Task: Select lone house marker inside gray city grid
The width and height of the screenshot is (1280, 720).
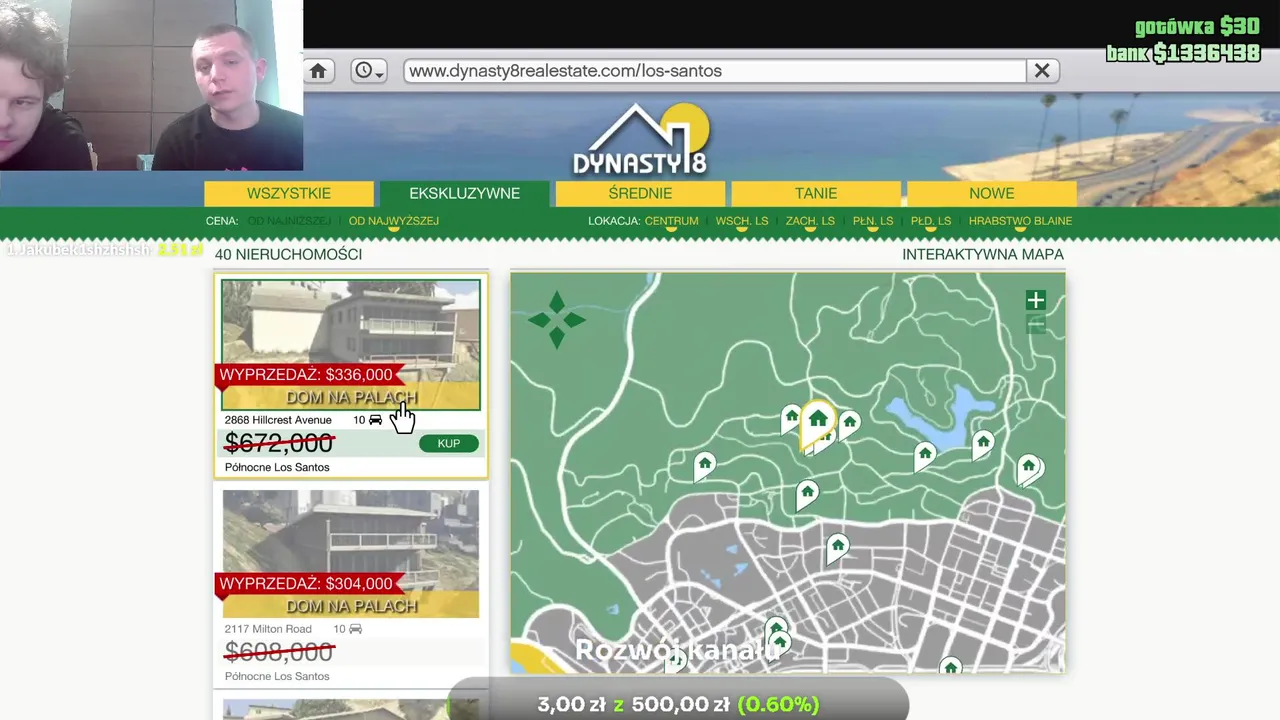Action: coord(837,546)
